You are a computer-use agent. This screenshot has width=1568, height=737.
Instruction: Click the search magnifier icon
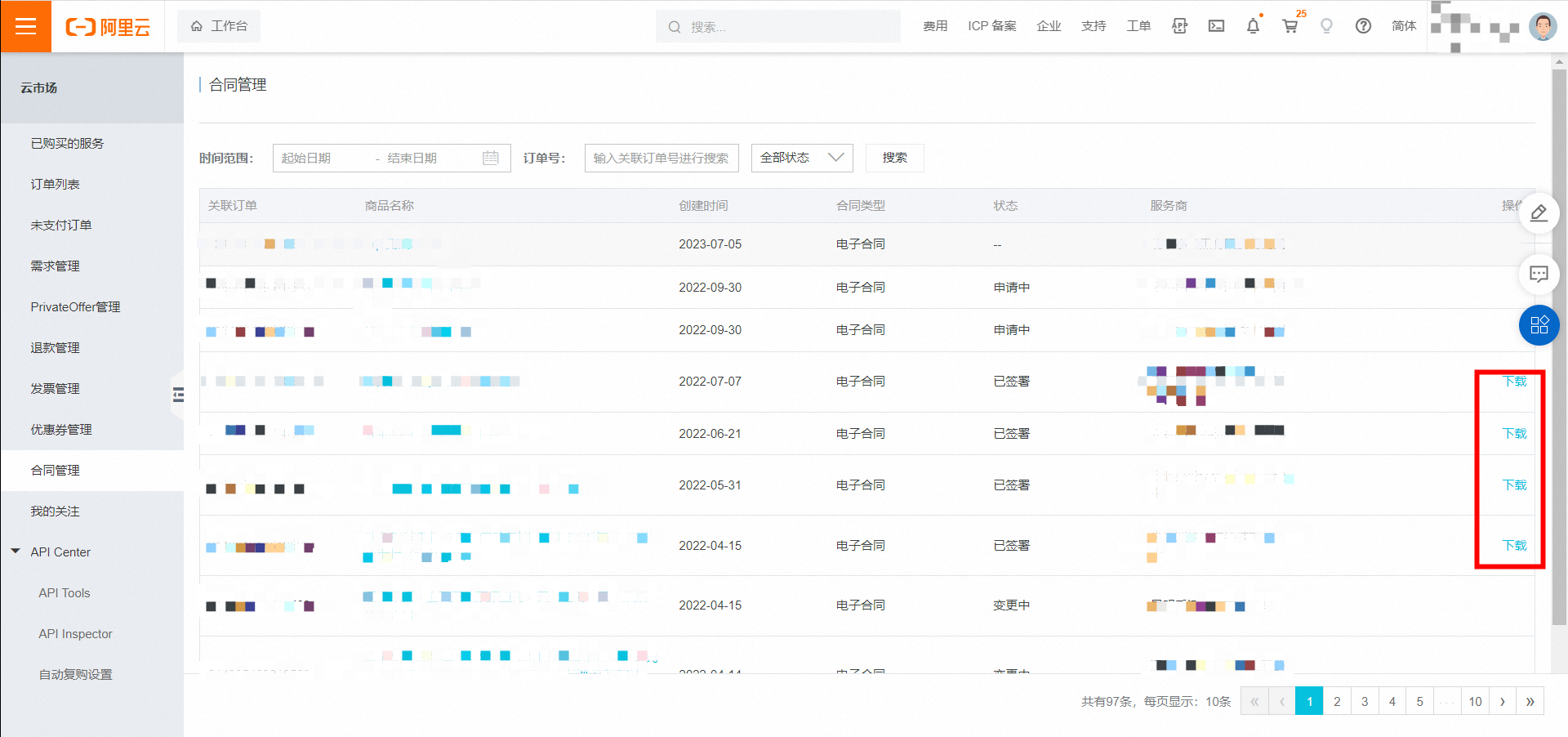coord(675,27)
